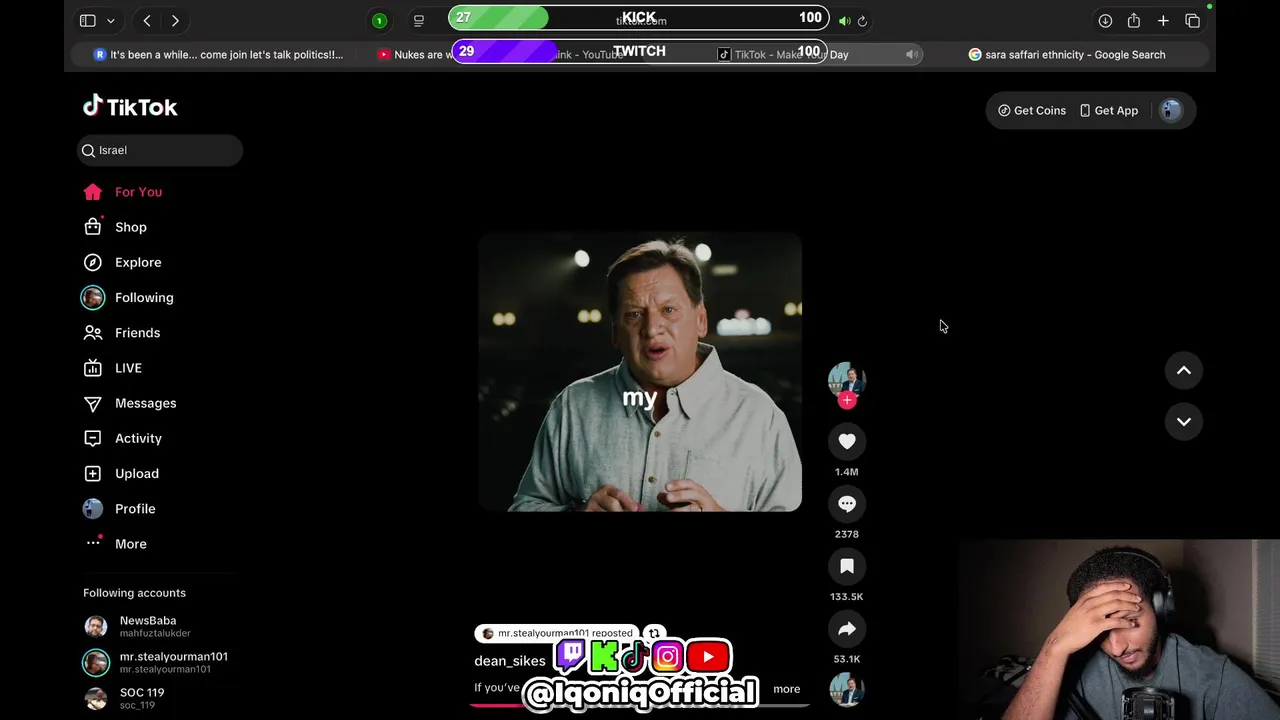
Task: Mute the tab with the address bar speaker
Action: point(845,20)
